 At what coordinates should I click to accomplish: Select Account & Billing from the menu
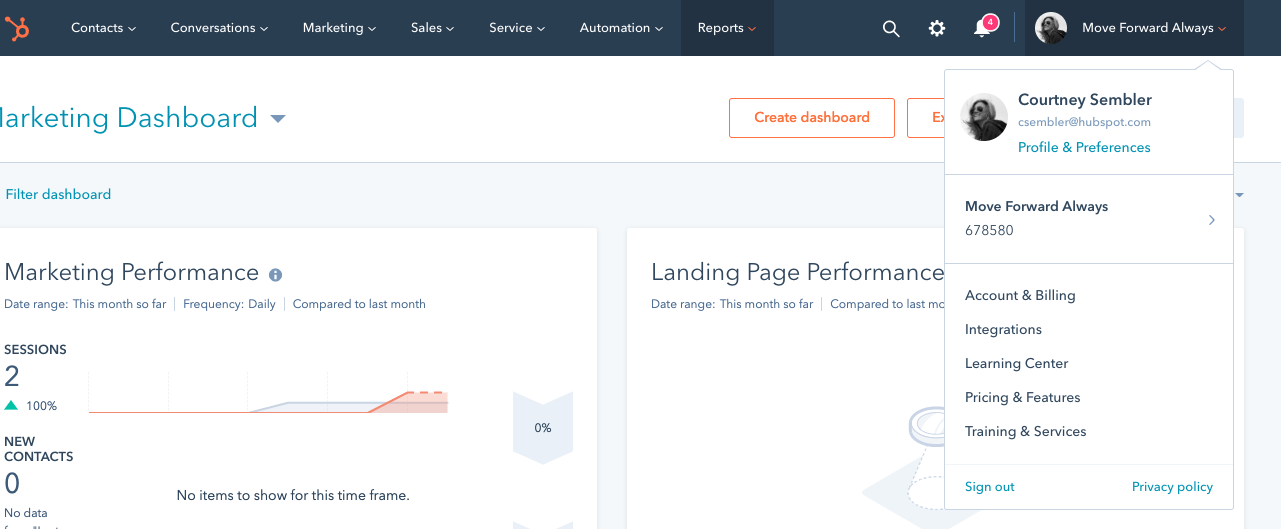pyautogui.click(x=1020, y=295)
